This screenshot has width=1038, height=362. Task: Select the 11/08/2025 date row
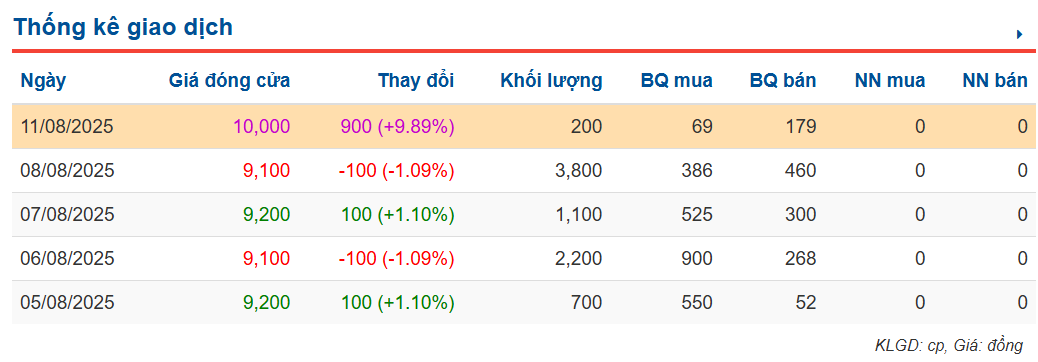[x=524, y=126]
